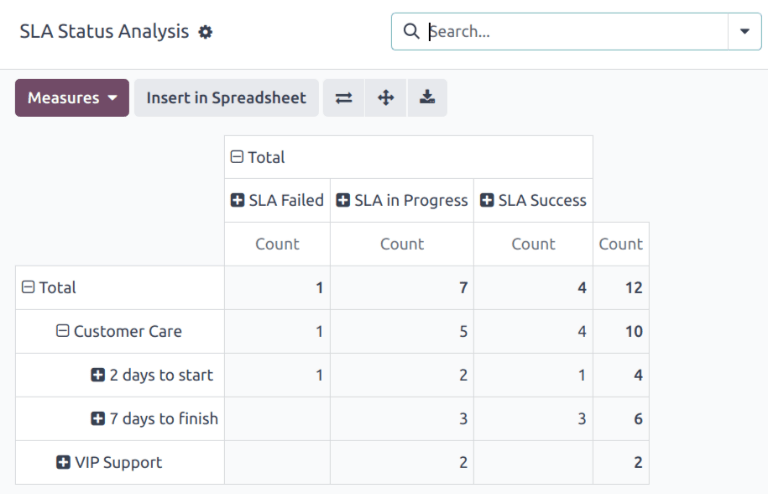Expand the 7 days to finish row
This screenshot has height=494, width=768.
[x=154, y=419]
